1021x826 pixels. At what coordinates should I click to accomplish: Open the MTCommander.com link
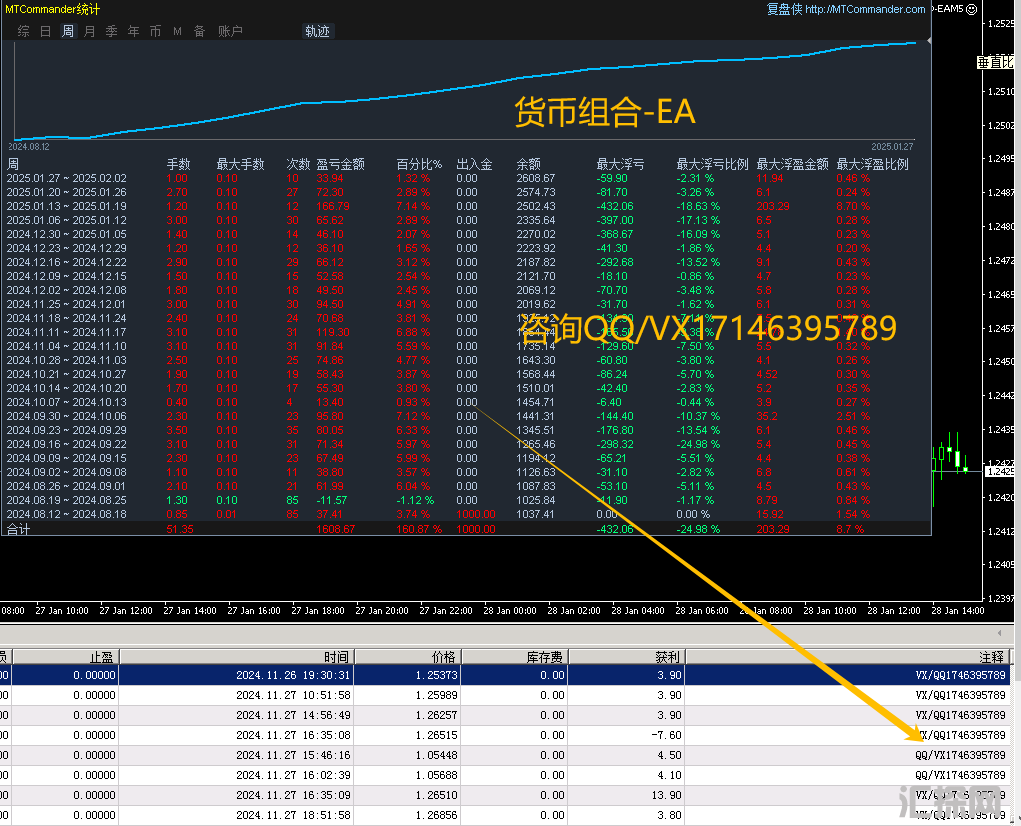pyautogui.click(x=865, y=9)
